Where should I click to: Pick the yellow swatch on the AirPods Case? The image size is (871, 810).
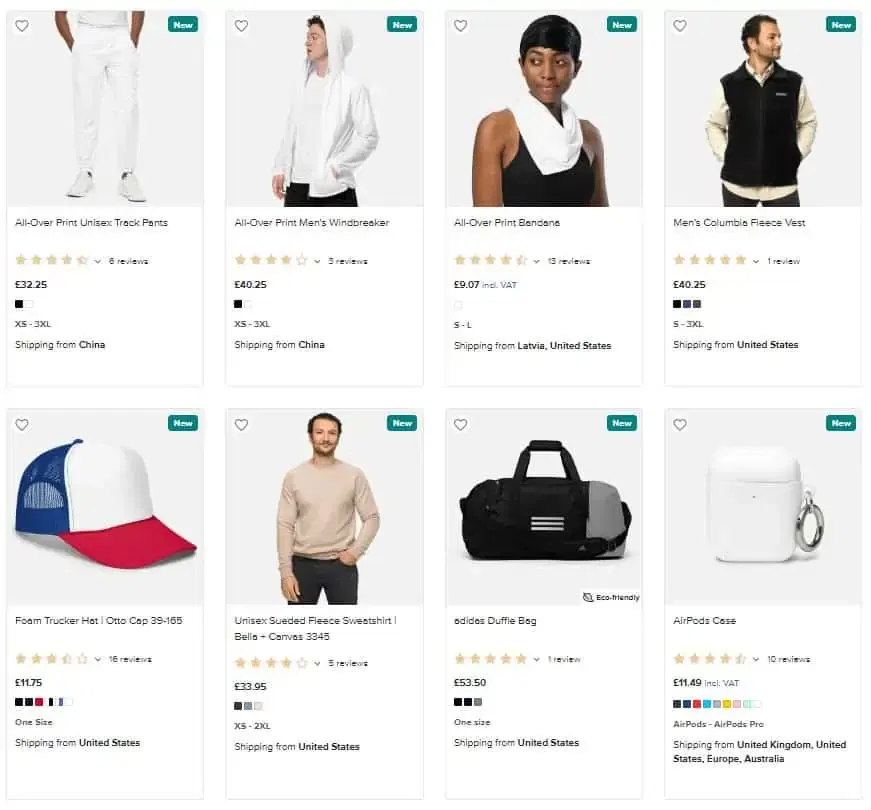click(x=726, y=704)
